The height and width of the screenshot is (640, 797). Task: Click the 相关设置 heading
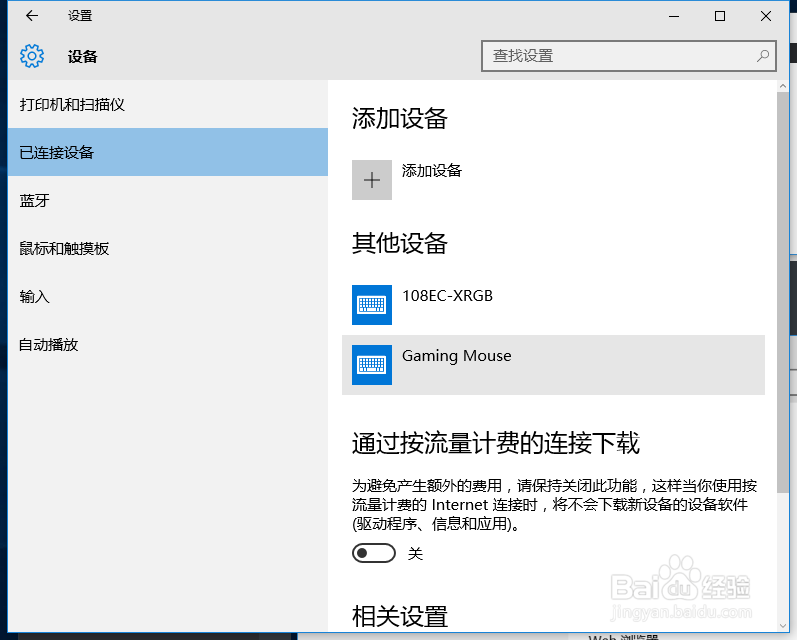click(400, 617)
